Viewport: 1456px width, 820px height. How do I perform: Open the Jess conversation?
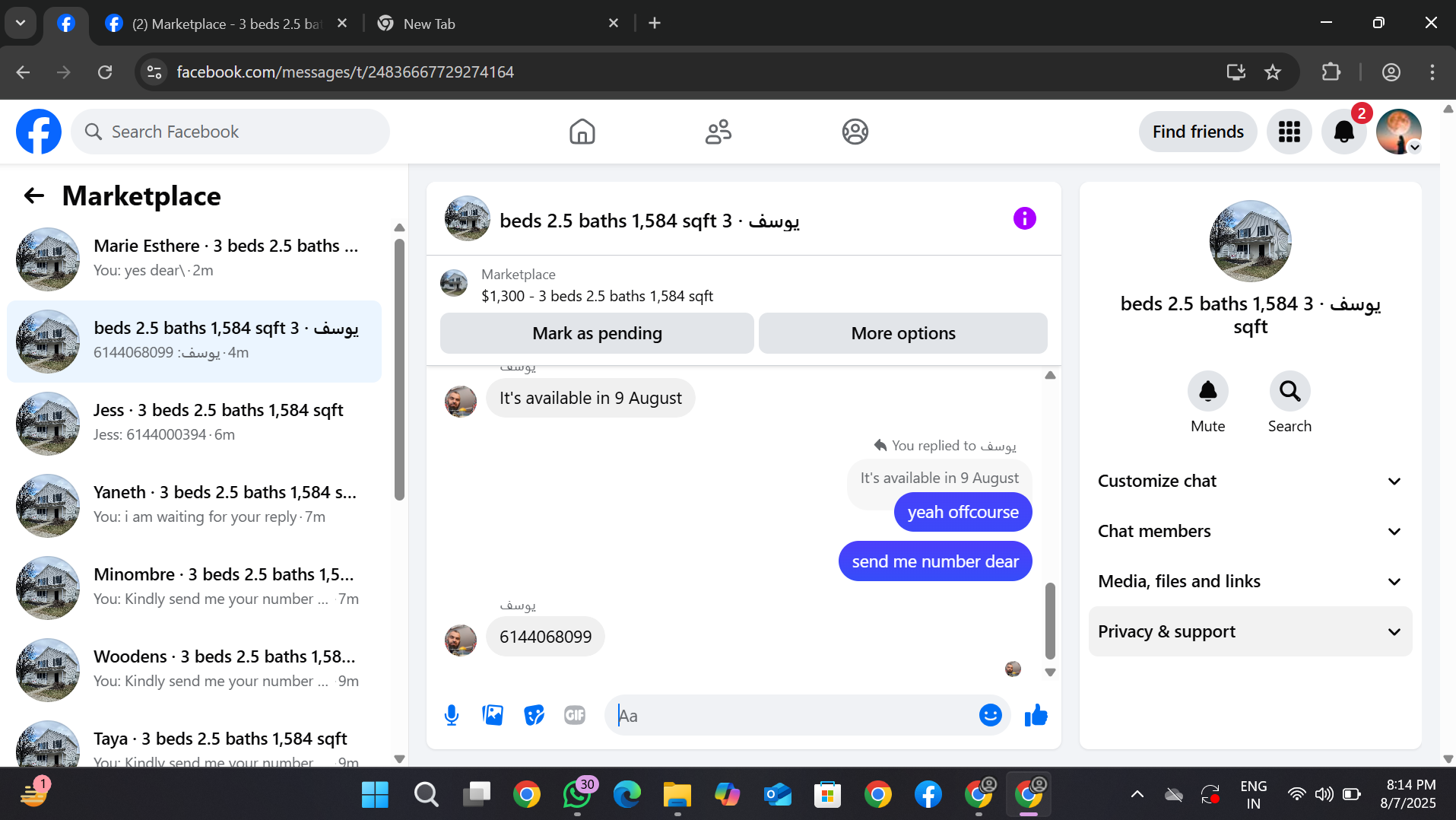click(x=194, y=424)
